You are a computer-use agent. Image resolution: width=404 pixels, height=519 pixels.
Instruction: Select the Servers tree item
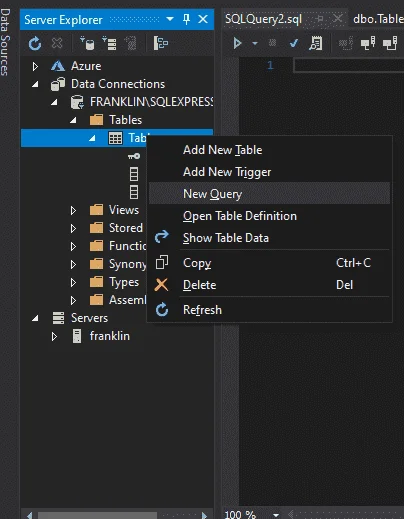pyautogui.click(x=89, y=318)
